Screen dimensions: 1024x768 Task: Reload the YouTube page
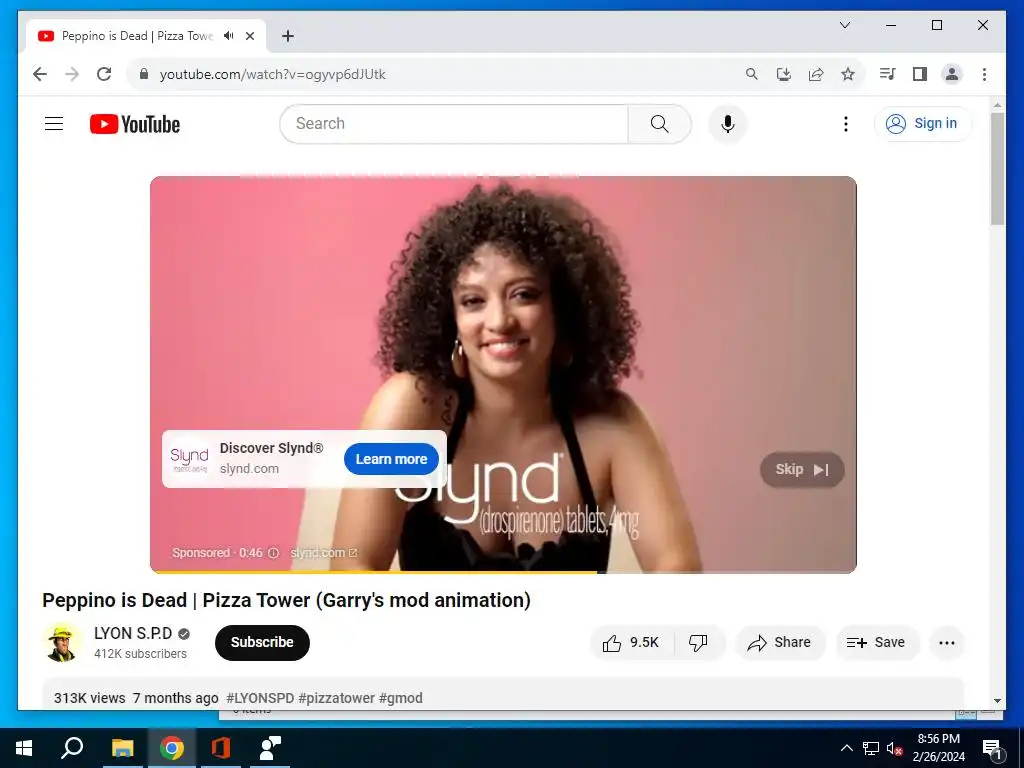(x=104, y=74)
